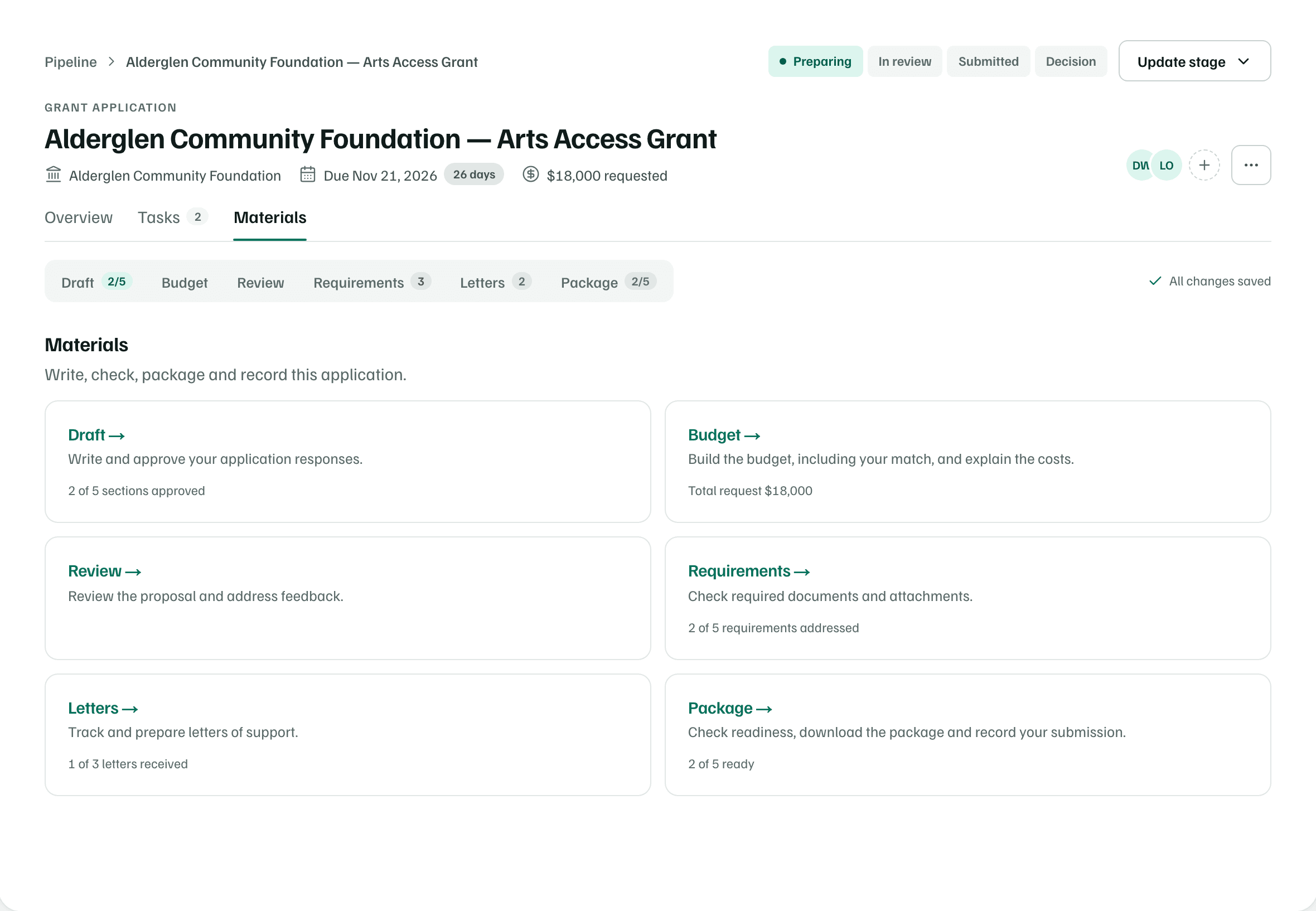Open the Budget sub-tab
This screenshot has height=911, width=1316.
[185, 282]
